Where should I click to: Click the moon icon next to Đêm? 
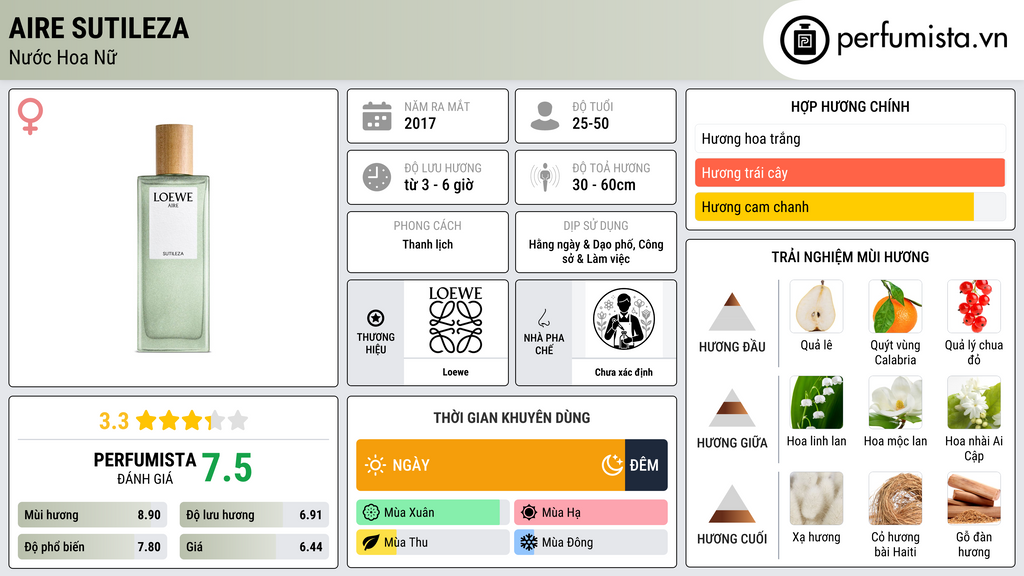tap(612, 465)
